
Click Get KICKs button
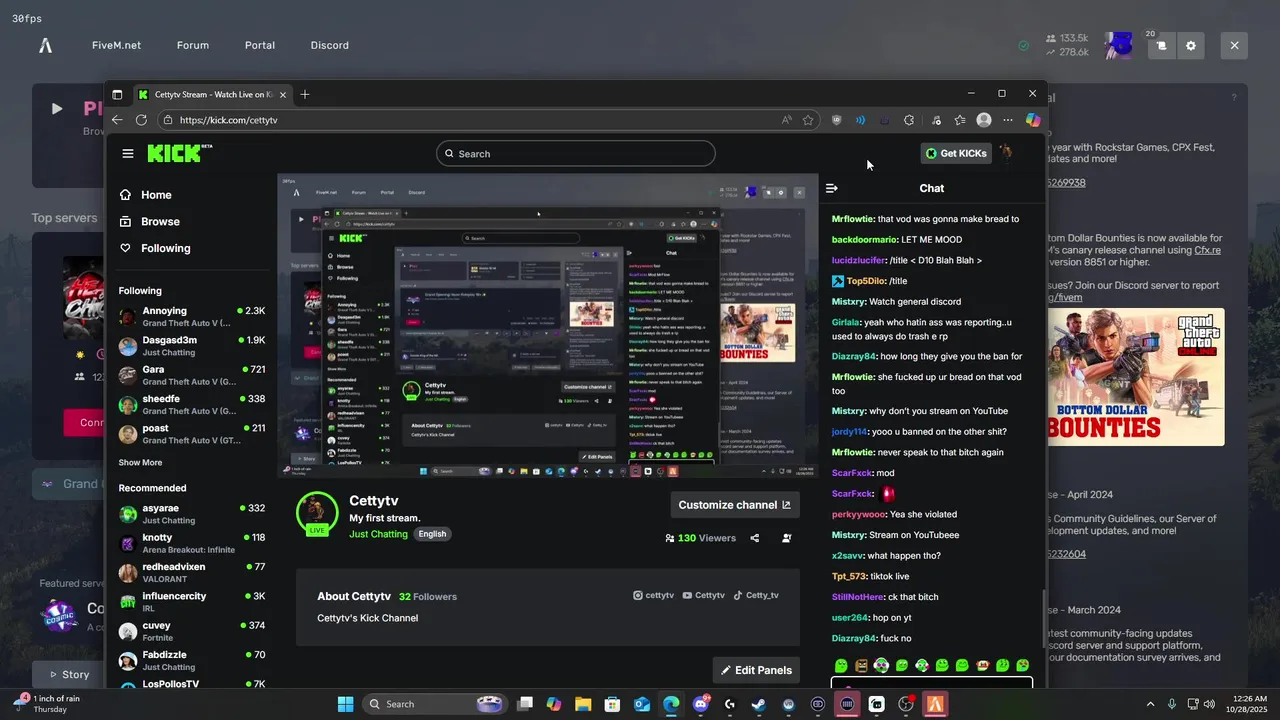[x=956, y=153]
